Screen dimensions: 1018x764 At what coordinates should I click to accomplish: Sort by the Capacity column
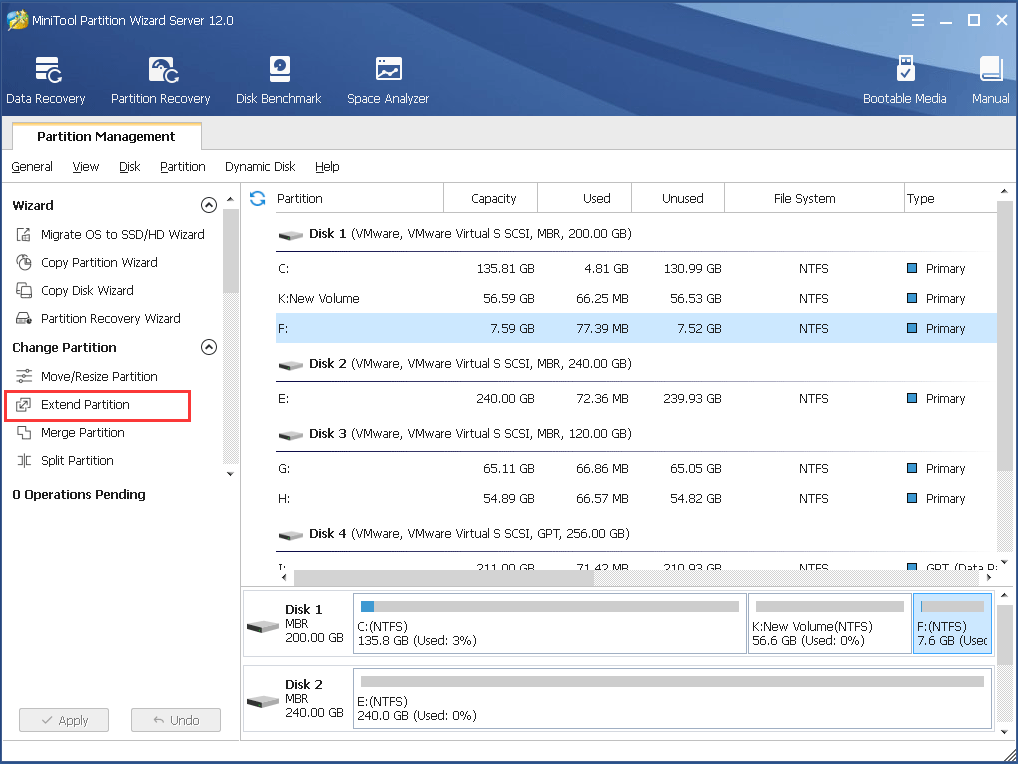click(x=491, y=198)
